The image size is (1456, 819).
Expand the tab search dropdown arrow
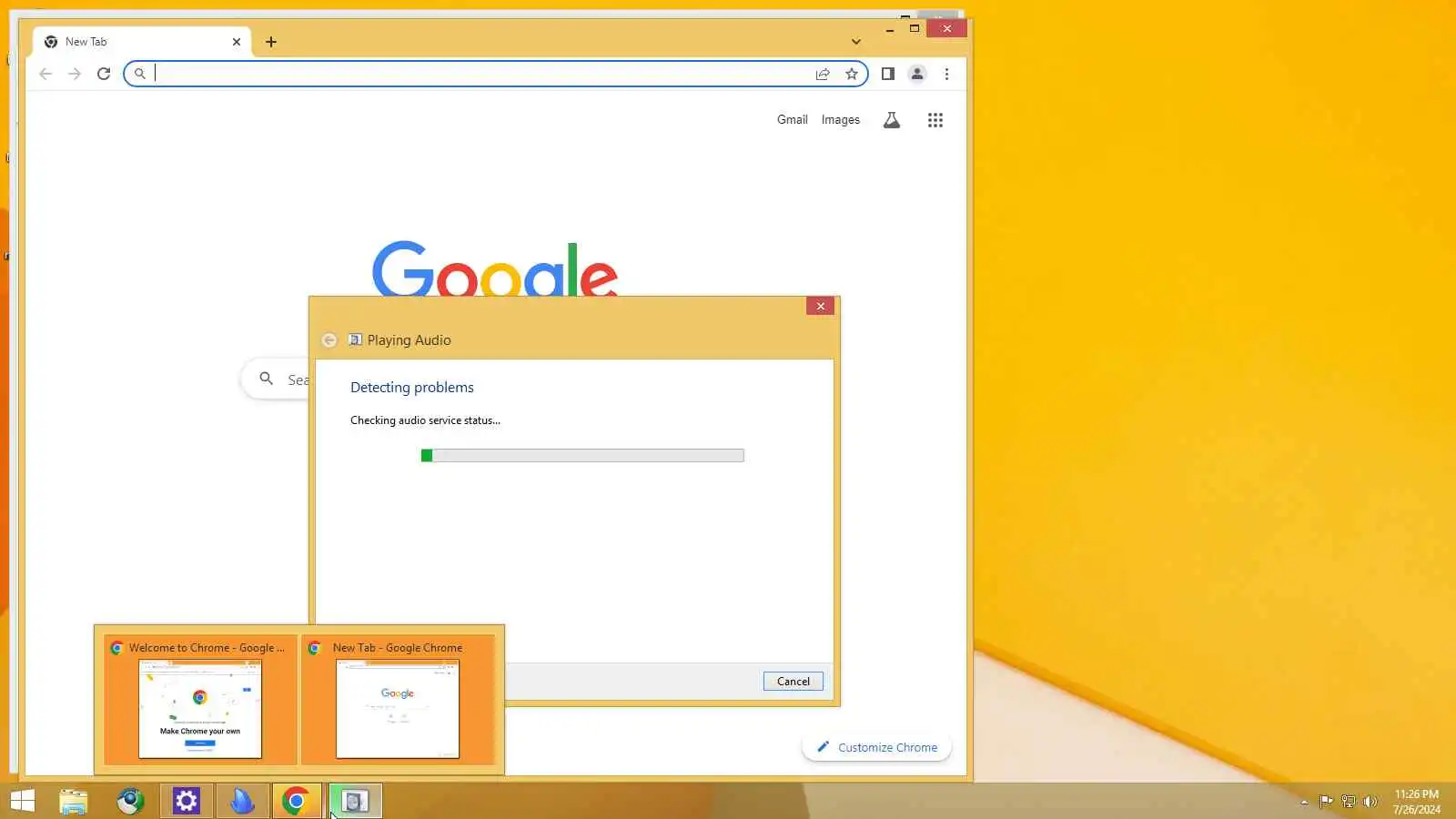coord(855,42)
